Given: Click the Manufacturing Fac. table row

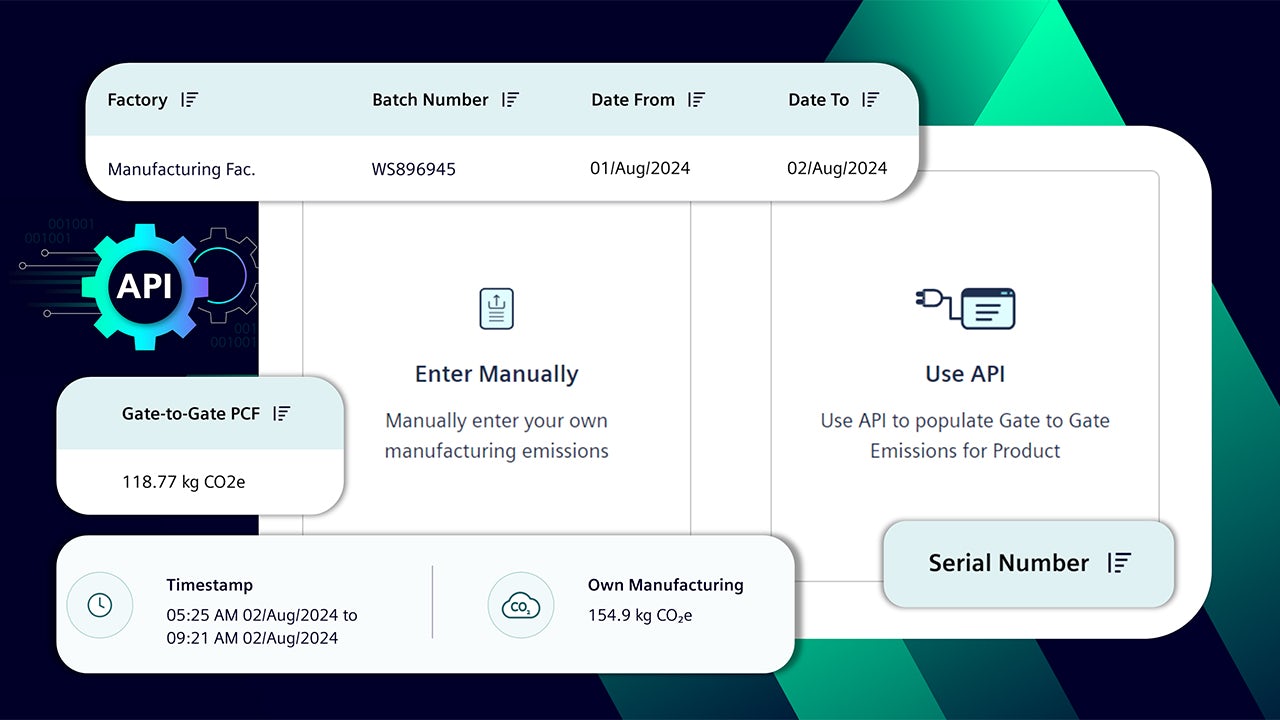Looking at the screenshot, I should point(181,168).
